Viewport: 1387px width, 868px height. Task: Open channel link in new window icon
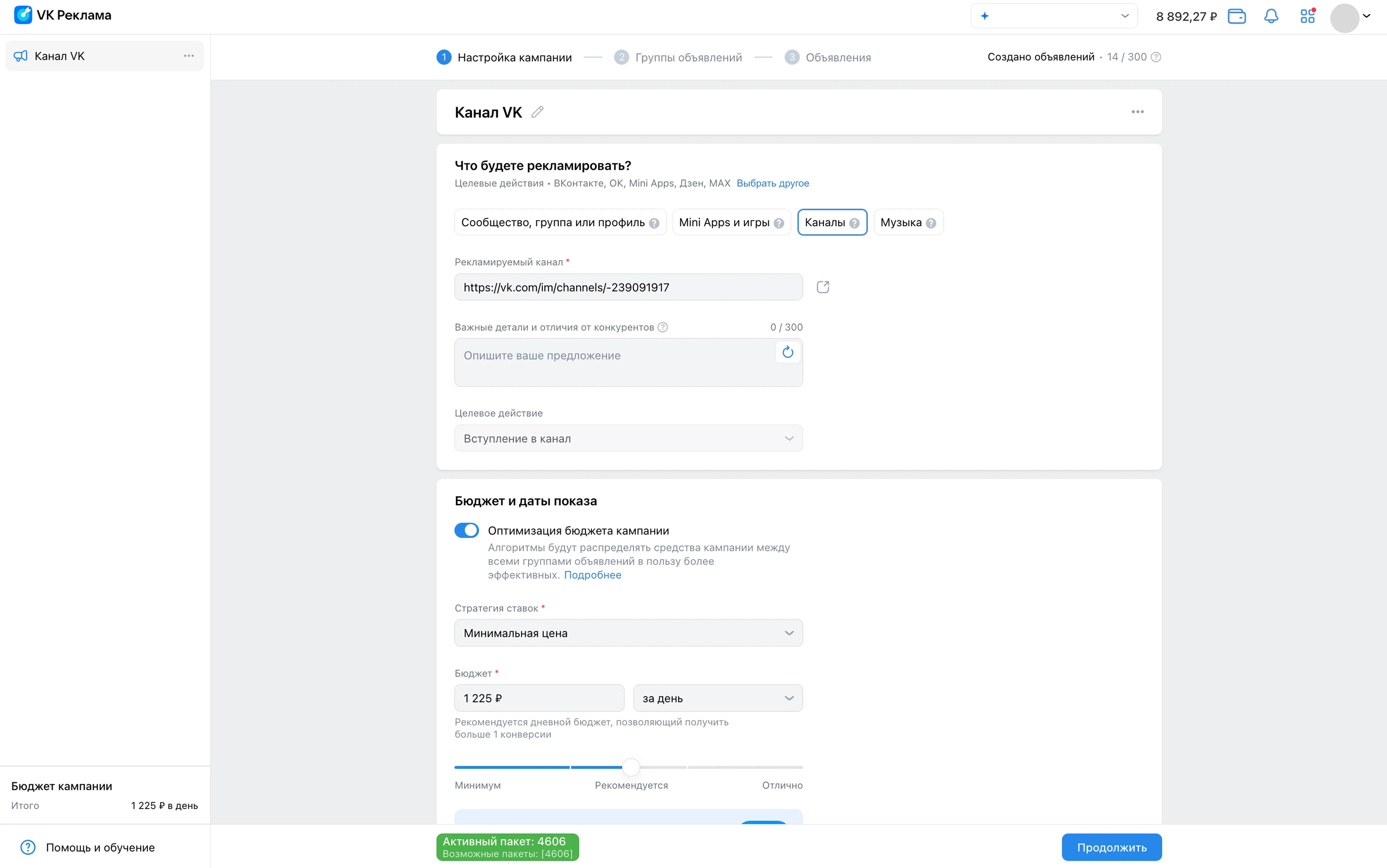tap(823, 287)
